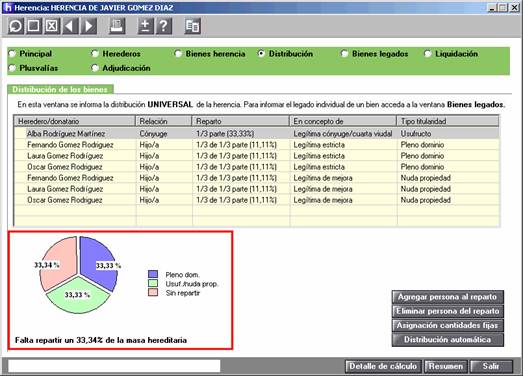Select Oscar Gomez Rodriguez Legítima de mejora row name
This screenshot has height=376, width=523.
click(x=65, y=200)
